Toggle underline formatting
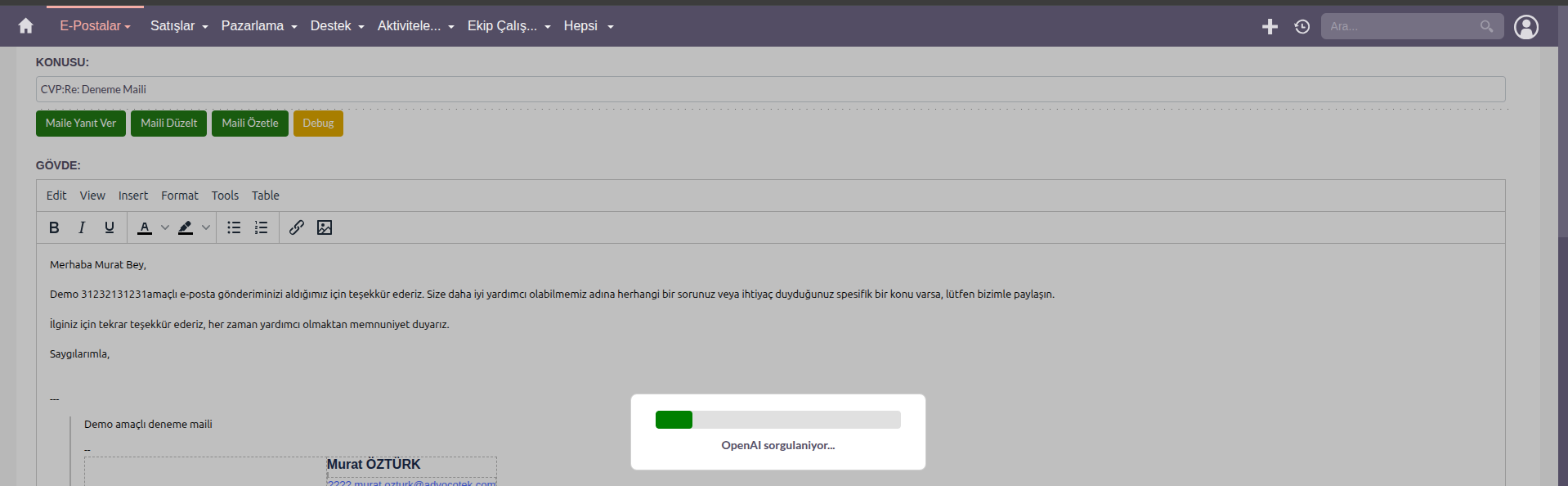 point(110,227)
